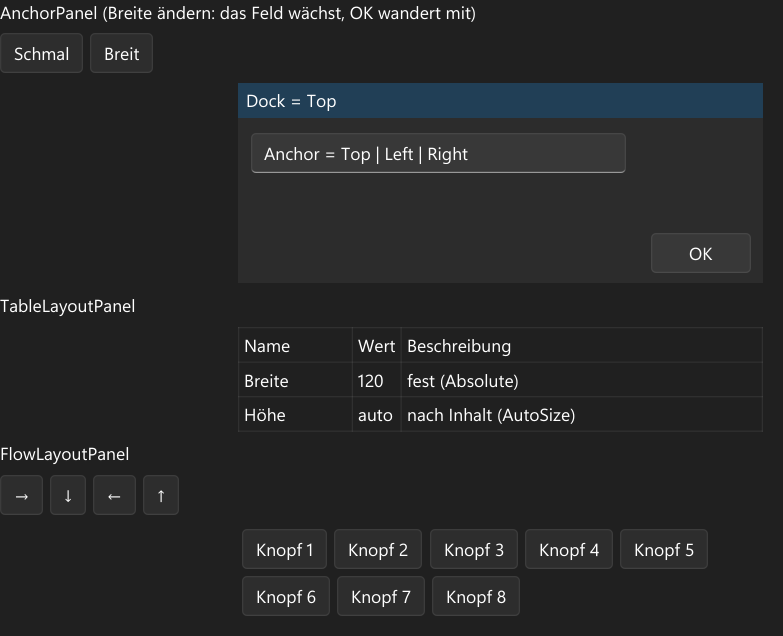This screenshot has height=636, width=783.
Task: Click the FlowLayoutPanel heading
Action: click(64, 454)
